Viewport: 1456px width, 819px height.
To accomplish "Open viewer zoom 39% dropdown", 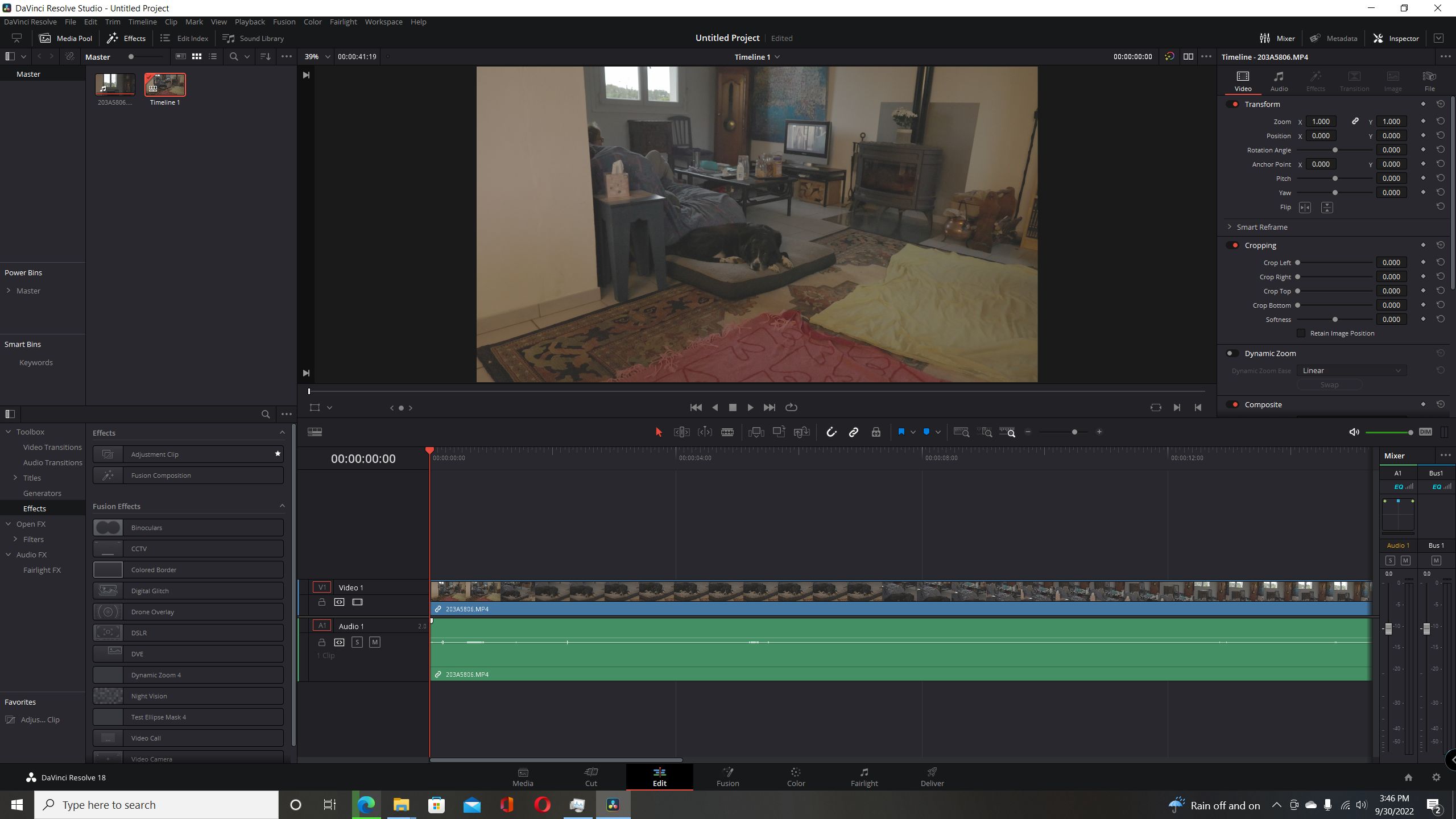I will coord(317,57).
